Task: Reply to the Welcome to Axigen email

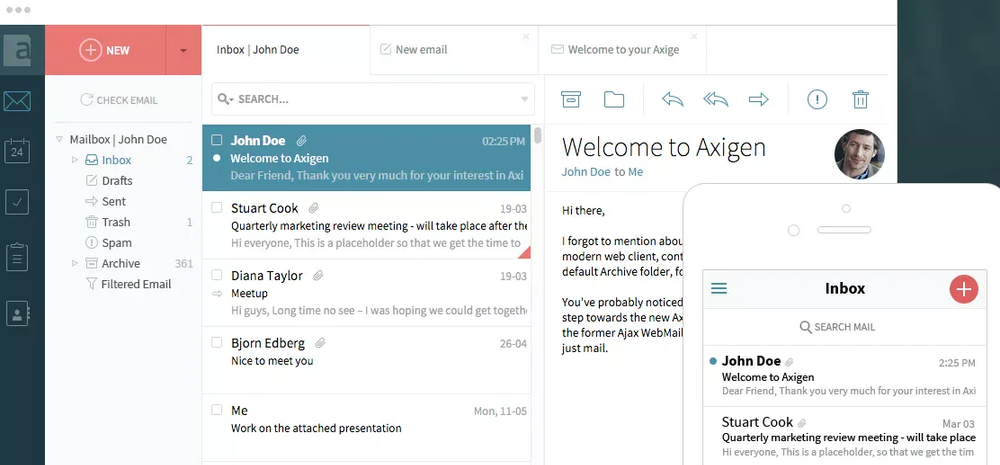Action: [673, 99]
